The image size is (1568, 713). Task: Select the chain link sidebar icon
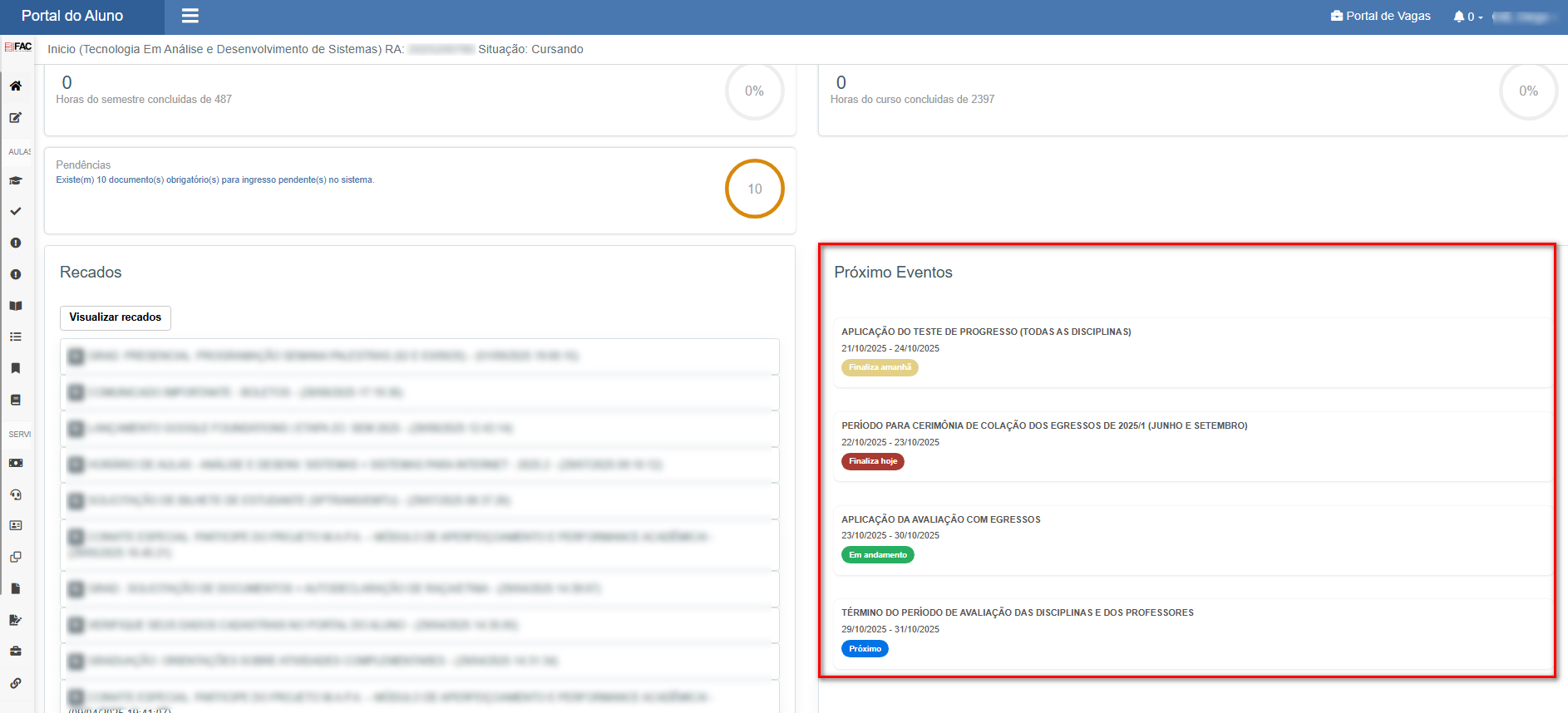(x=16, y=683)
